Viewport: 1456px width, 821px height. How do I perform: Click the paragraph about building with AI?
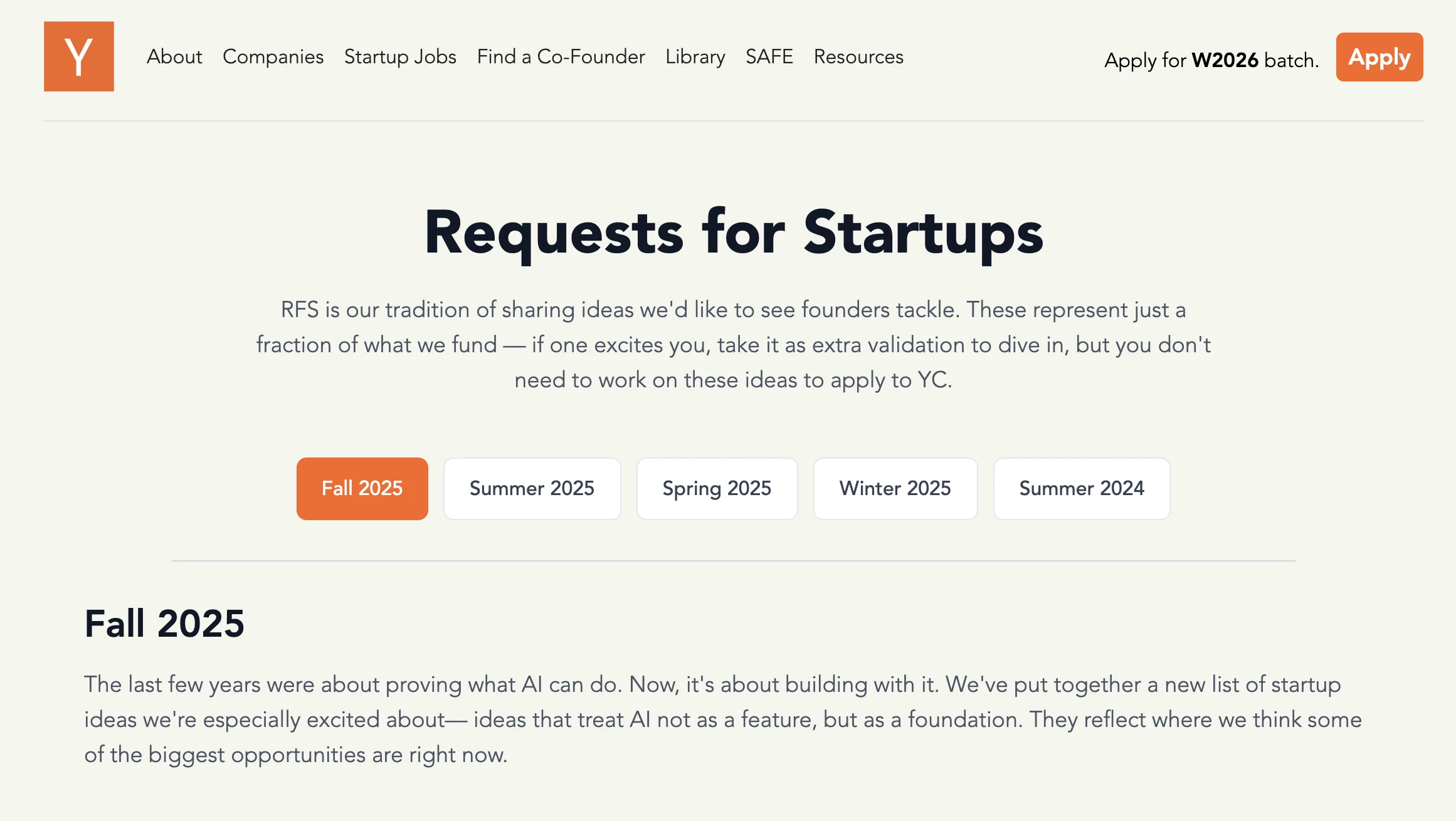pyautogui.click(x=722, y=719)
